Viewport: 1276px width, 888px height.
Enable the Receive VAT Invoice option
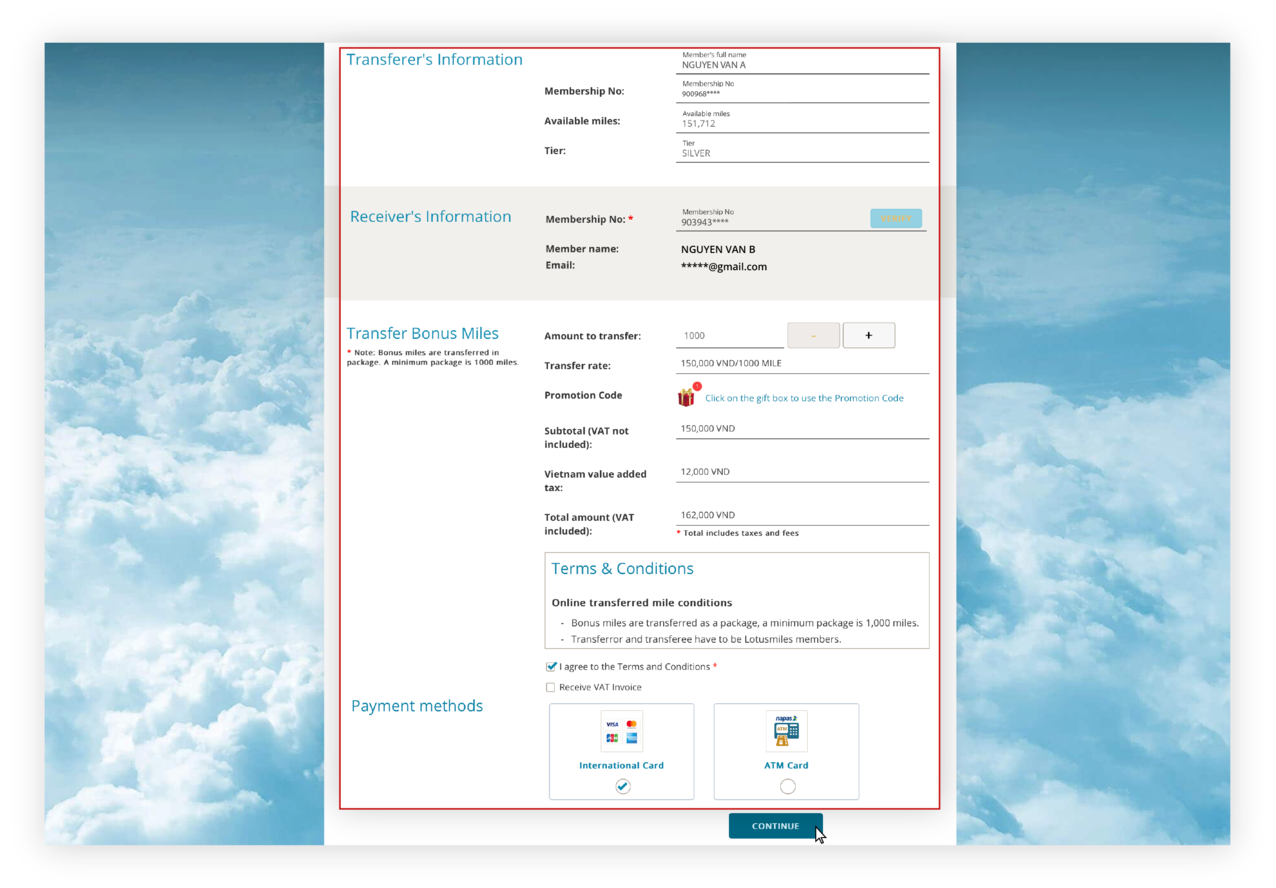(551, 687)
